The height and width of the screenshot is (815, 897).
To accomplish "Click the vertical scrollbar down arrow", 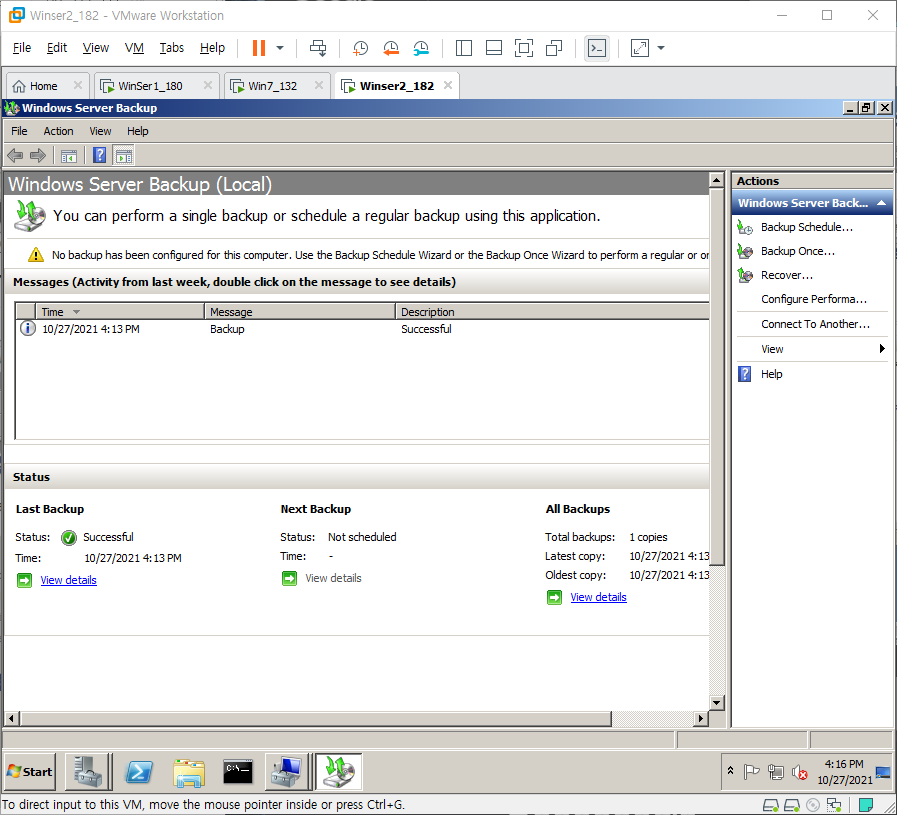I will point(716,702).
